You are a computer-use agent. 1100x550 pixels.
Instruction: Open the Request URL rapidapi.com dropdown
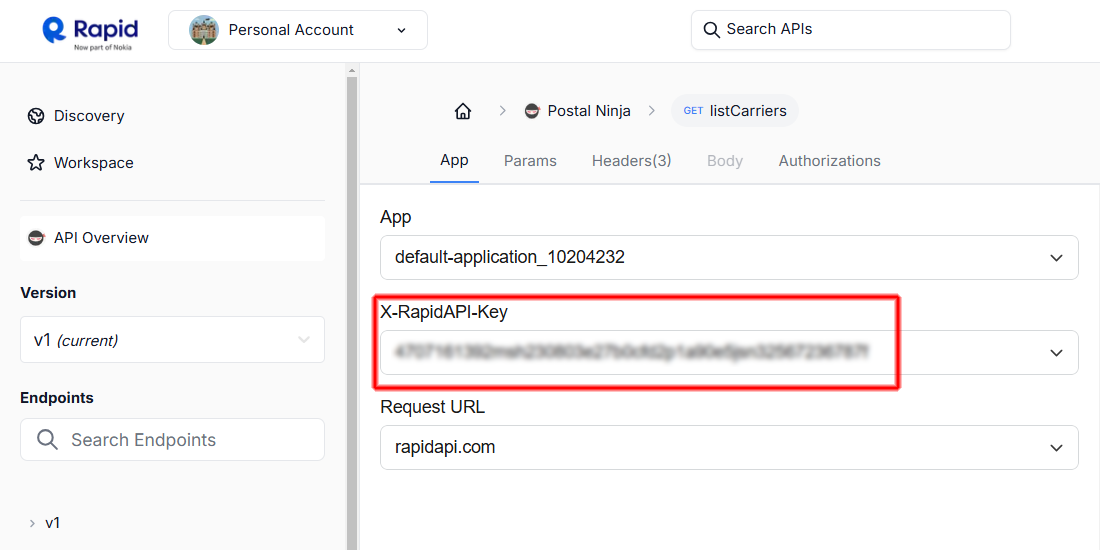(730, 448)
